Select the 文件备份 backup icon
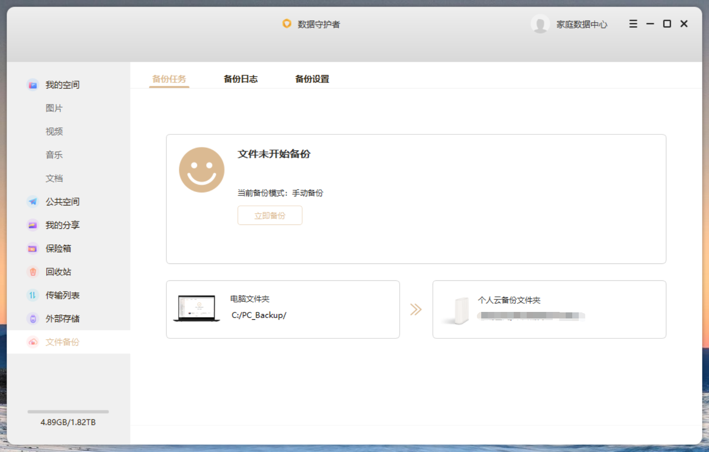The width and height of the screenshot is (709, 452). [33, 342]
